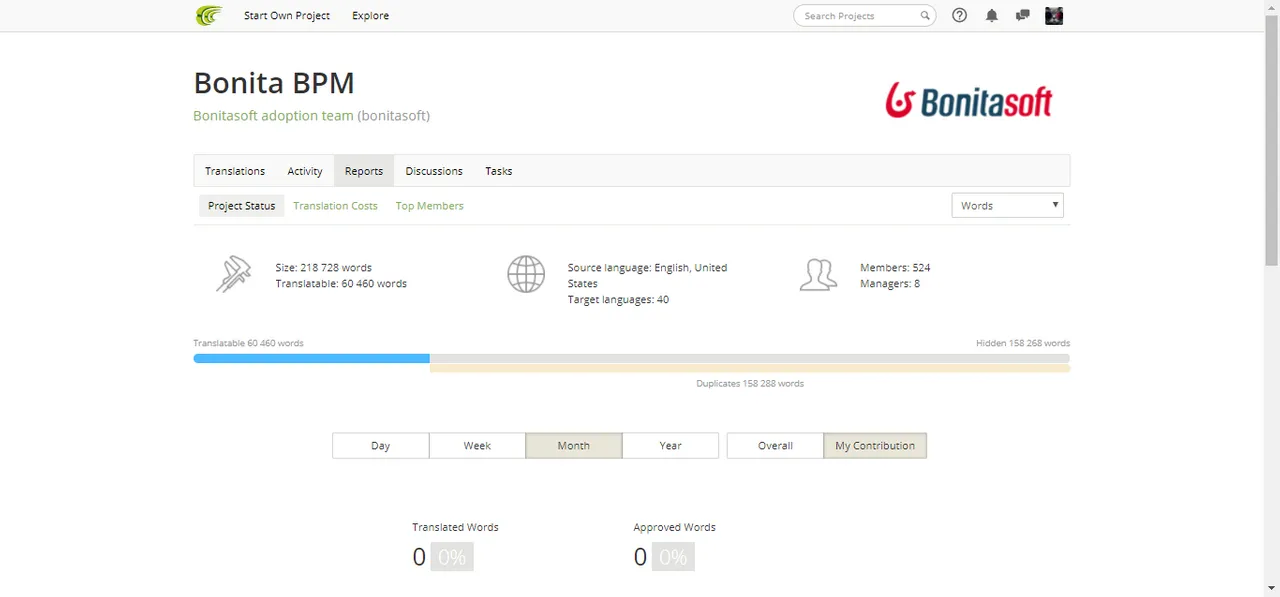1280x597 pixels.
Task: Switch to the Activity tab
Action: 305,171
